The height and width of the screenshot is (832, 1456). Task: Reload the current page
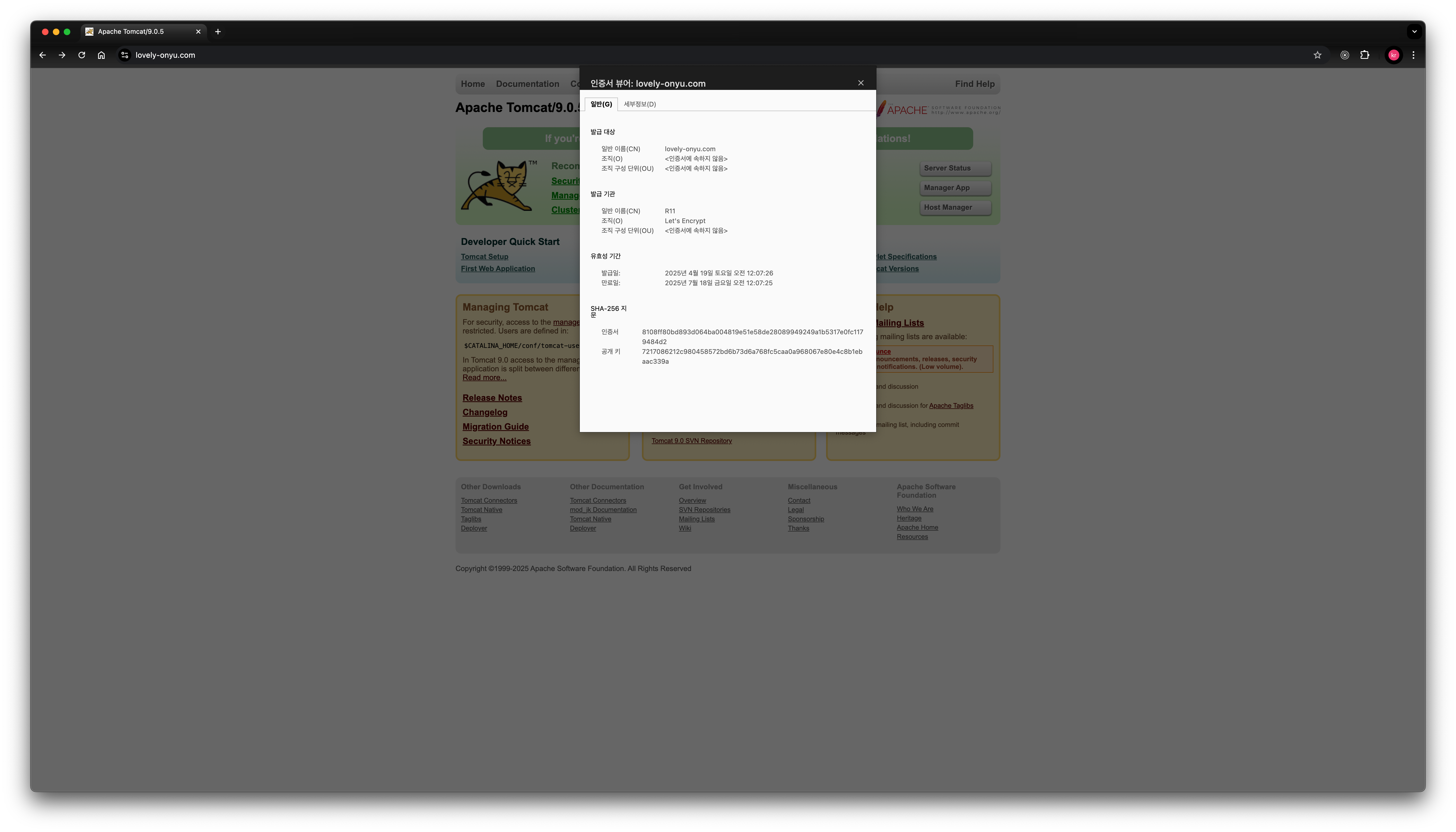[82, 55]
